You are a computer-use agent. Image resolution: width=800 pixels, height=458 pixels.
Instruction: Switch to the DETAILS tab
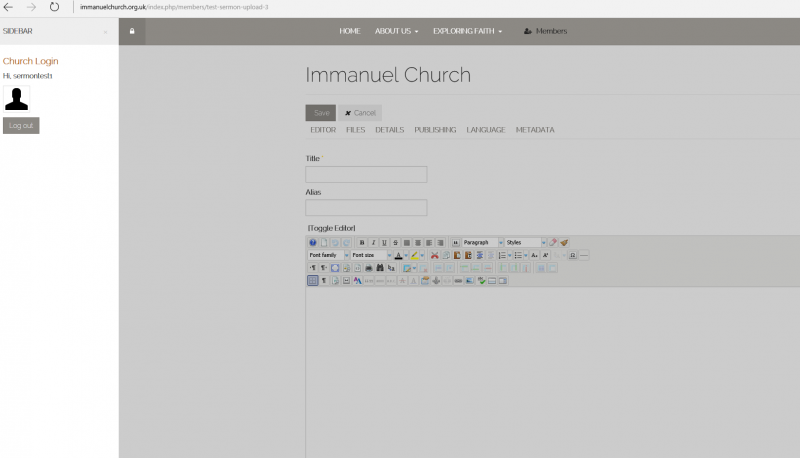(x=390, y=130)
